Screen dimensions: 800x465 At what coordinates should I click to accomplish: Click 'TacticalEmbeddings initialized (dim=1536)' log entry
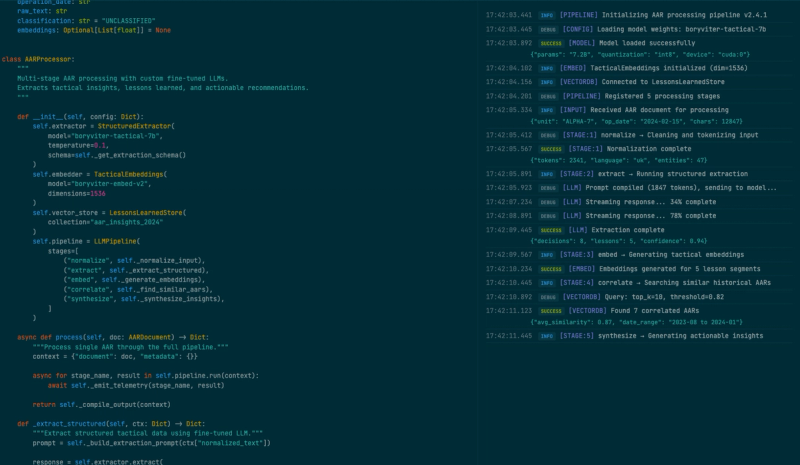pos(669,68)
